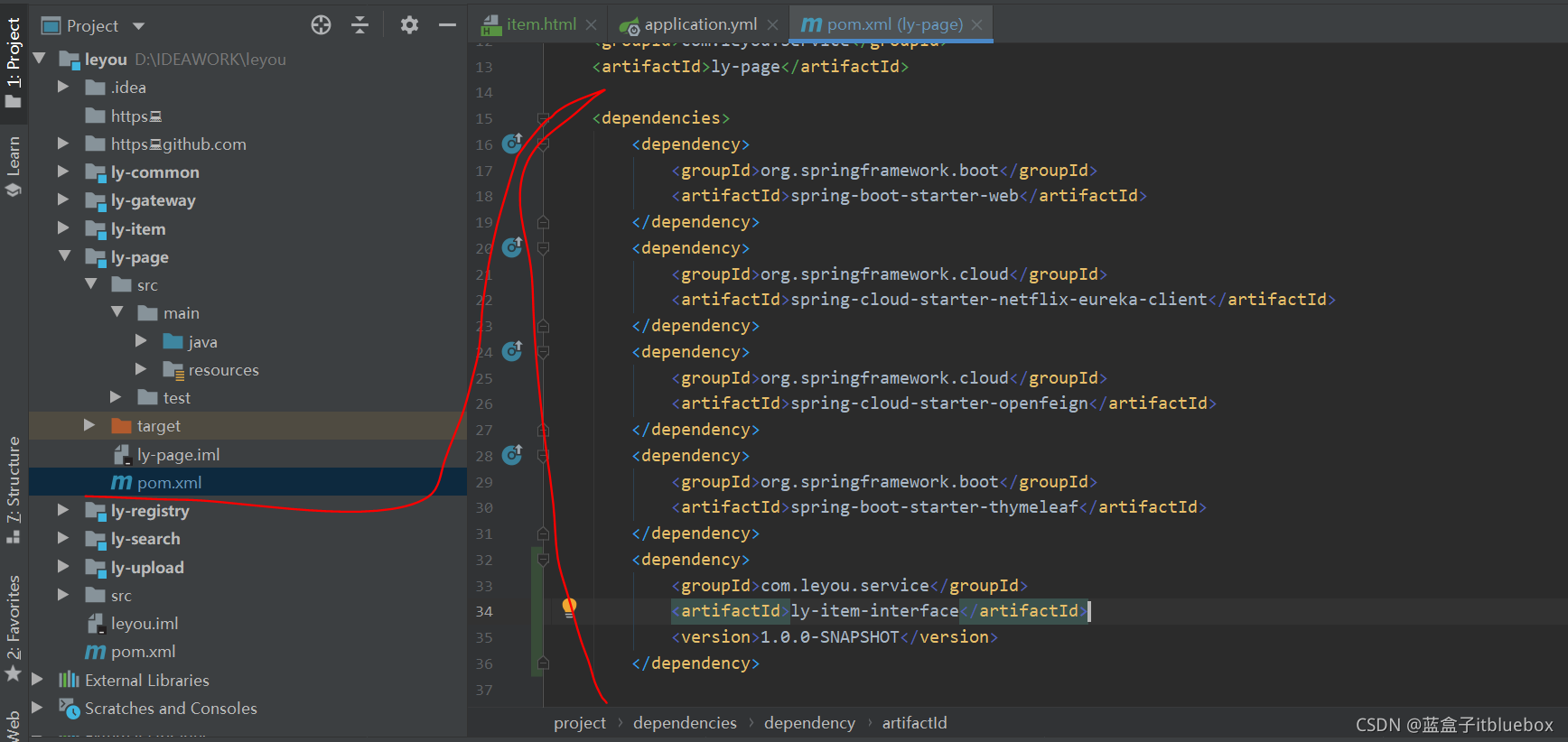Click the 'dependency' breadcrumb
Image resolution: width=1568 pixels, height=742 pixels.
(x=809, y=723)
